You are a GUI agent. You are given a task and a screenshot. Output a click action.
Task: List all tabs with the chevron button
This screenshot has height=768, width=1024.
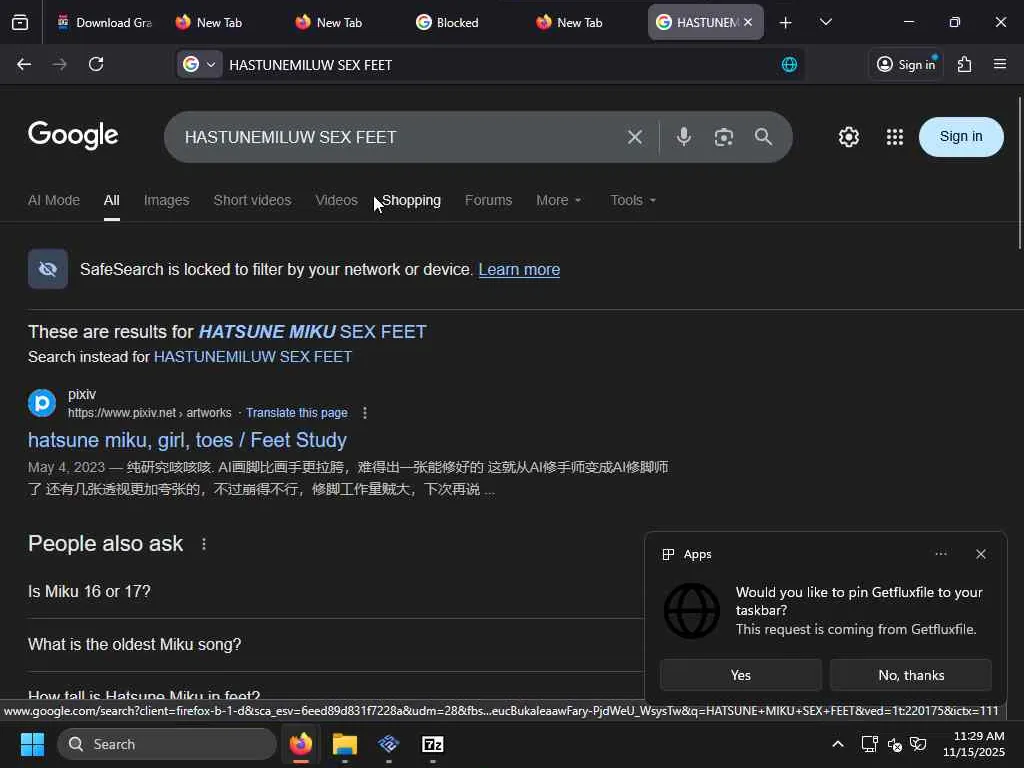(825, 22)
